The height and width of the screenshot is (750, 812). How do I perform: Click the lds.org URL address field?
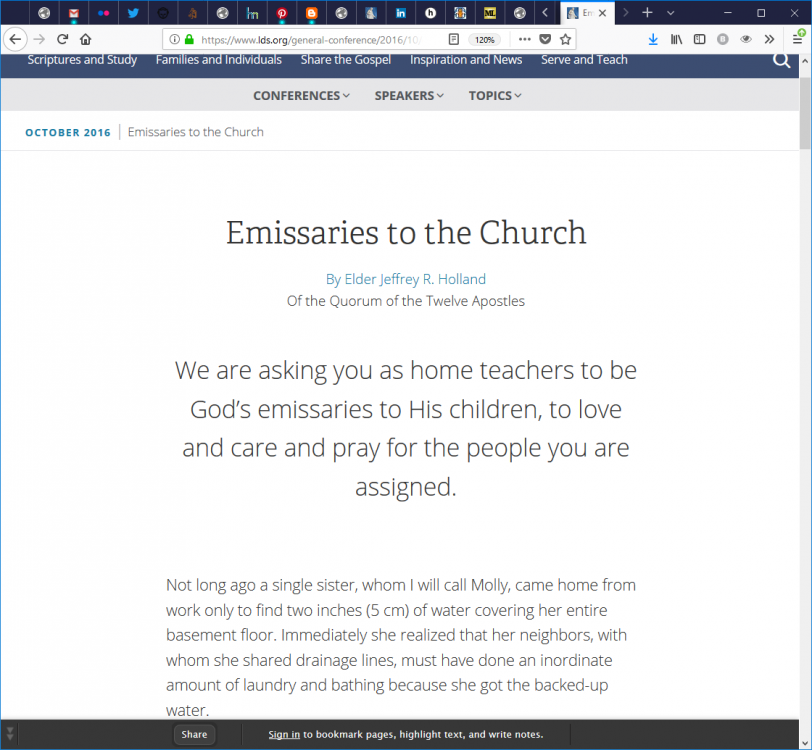311,40
